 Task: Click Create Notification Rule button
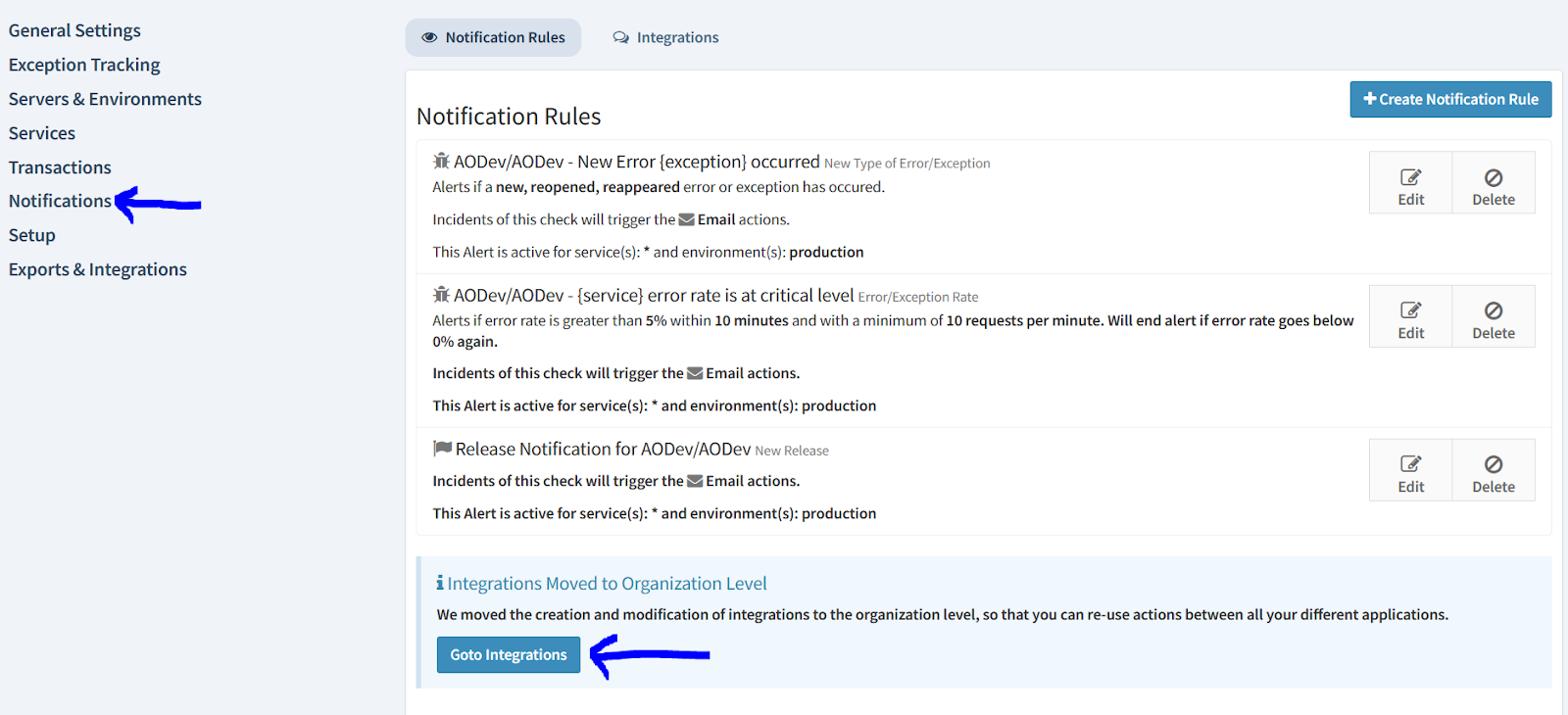(1450, 99)
